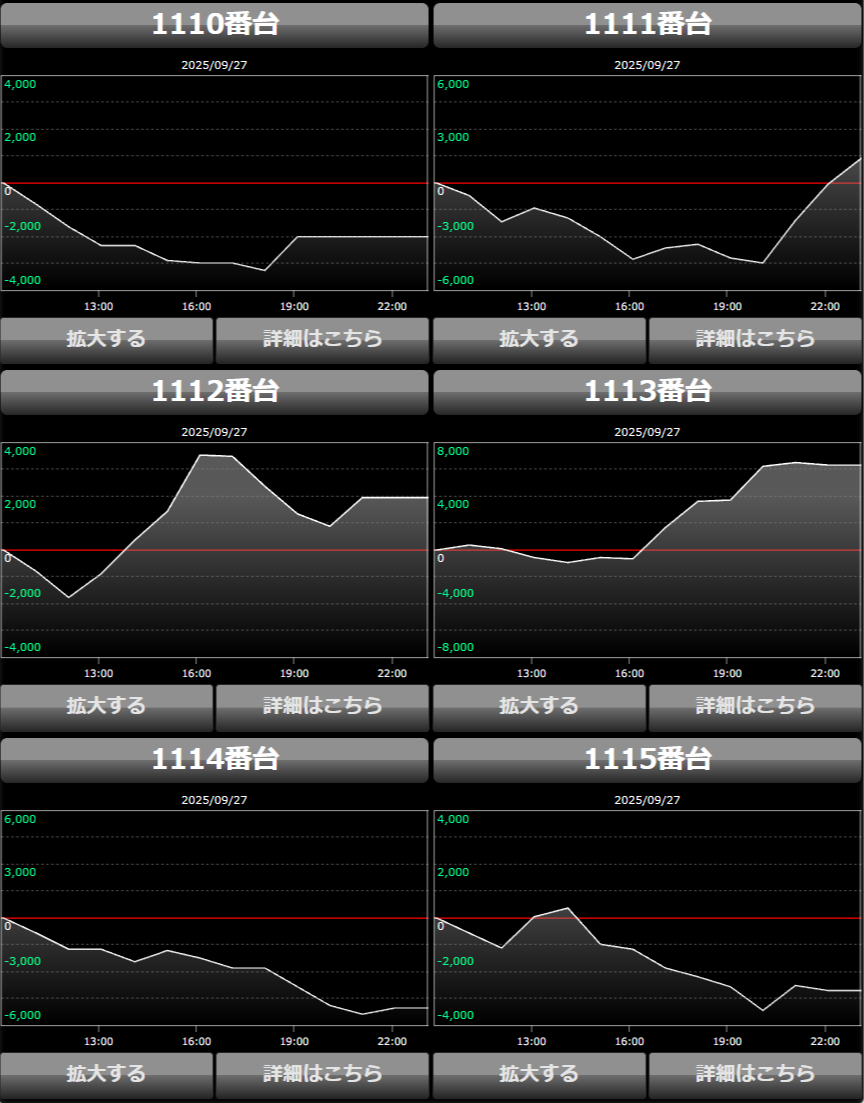Select the 1112番台 header bar
Viewport: 864px width, 1103px height.
point(215,393)
